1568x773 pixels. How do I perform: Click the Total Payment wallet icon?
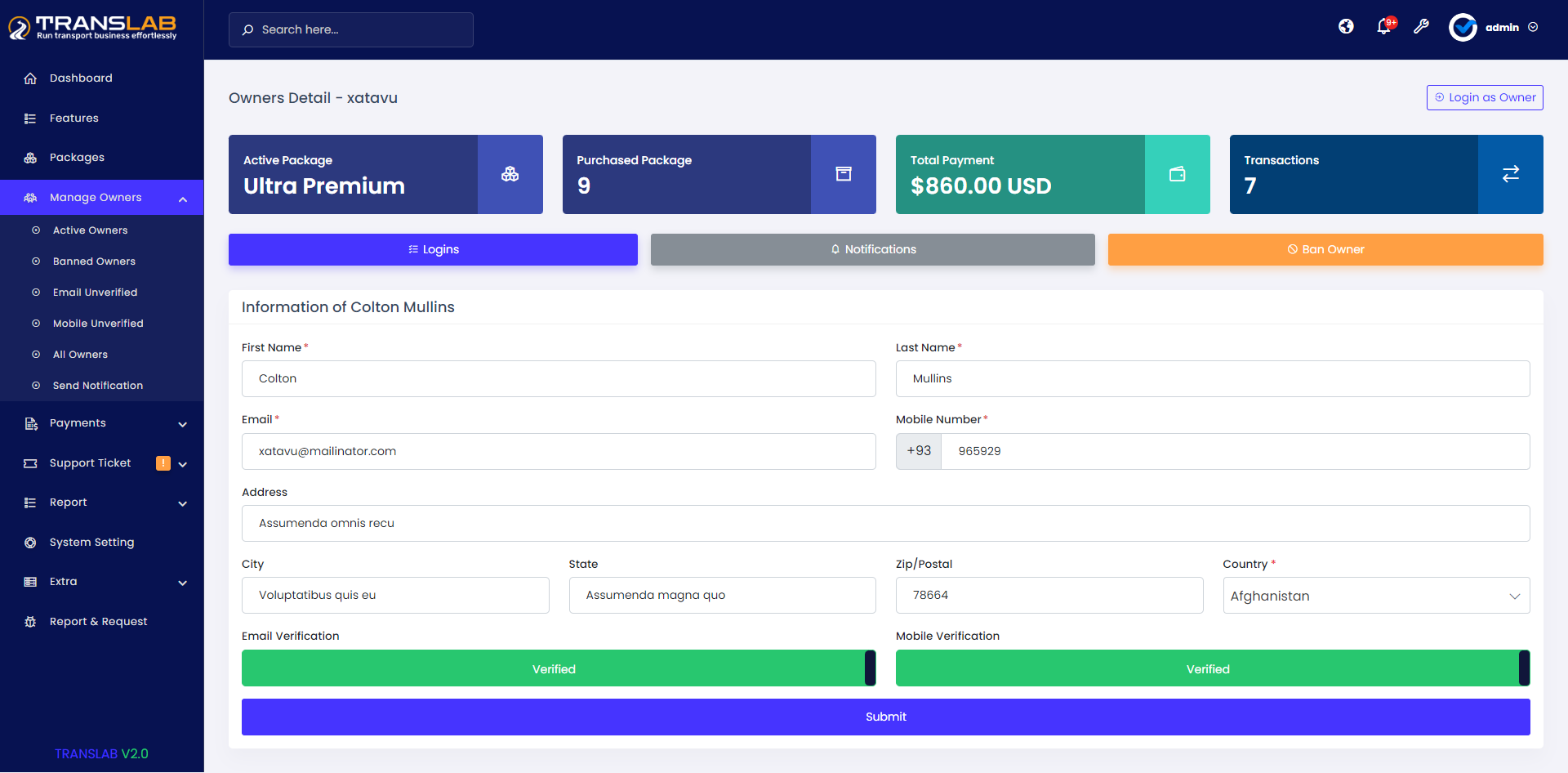point(1177,174)
